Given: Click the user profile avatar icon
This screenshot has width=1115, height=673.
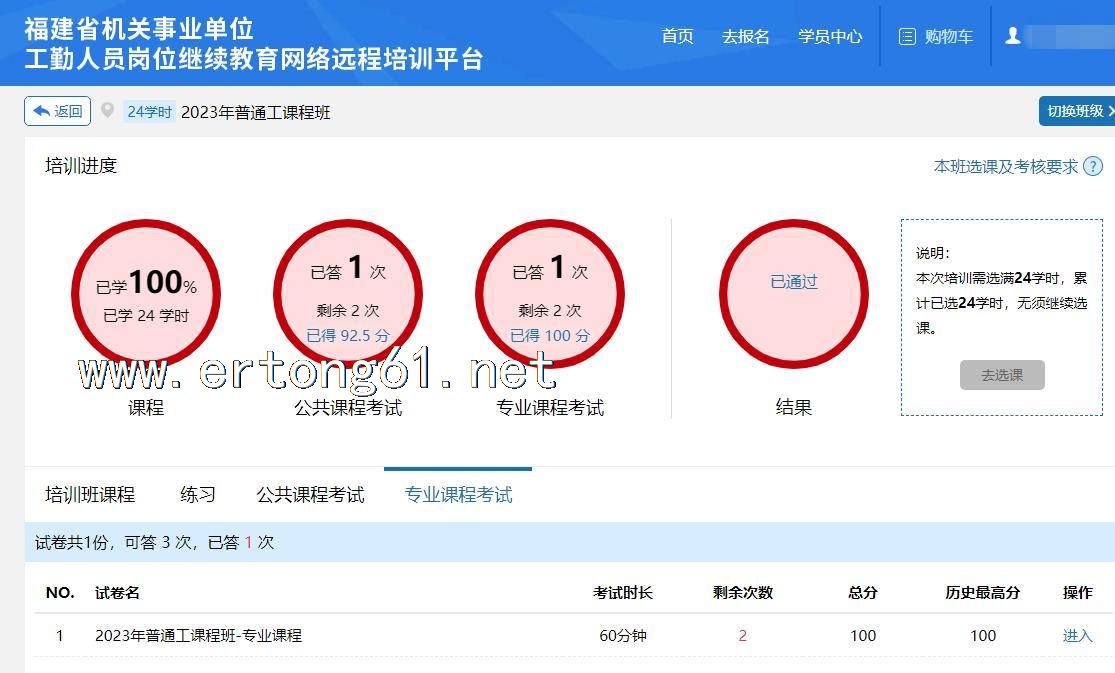Looking at the screenshot, I should 1013,36.
